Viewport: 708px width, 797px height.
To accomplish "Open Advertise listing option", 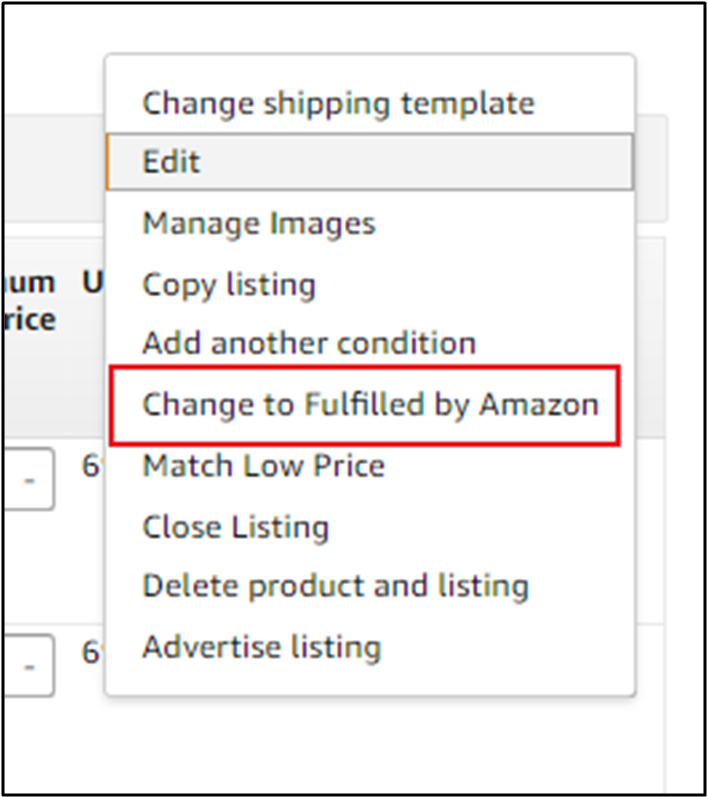I will pyautogui.click(x=261, y=647).
